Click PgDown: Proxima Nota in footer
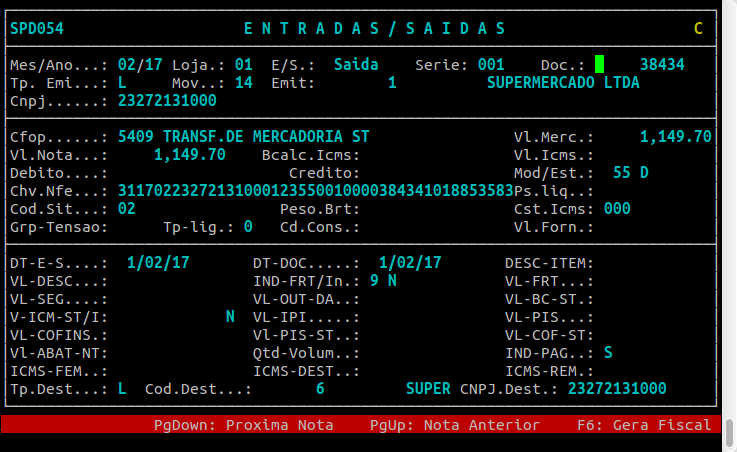The width and height of the screenshot is (737, 452). [243, 425]
